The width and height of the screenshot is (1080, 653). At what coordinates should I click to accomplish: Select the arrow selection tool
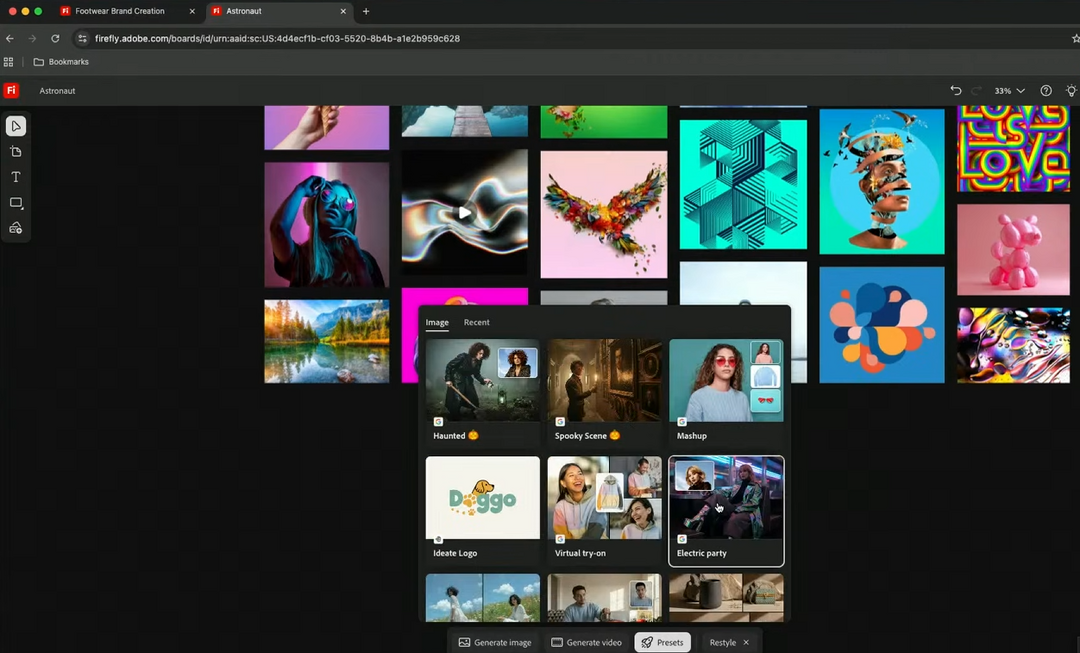click(15, 126)
